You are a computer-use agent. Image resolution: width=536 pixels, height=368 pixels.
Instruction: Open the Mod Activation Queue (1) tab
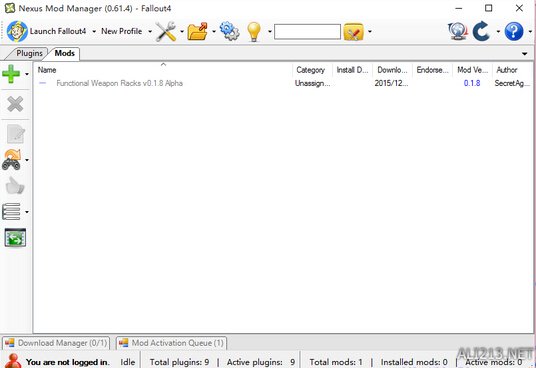(171, 343)
